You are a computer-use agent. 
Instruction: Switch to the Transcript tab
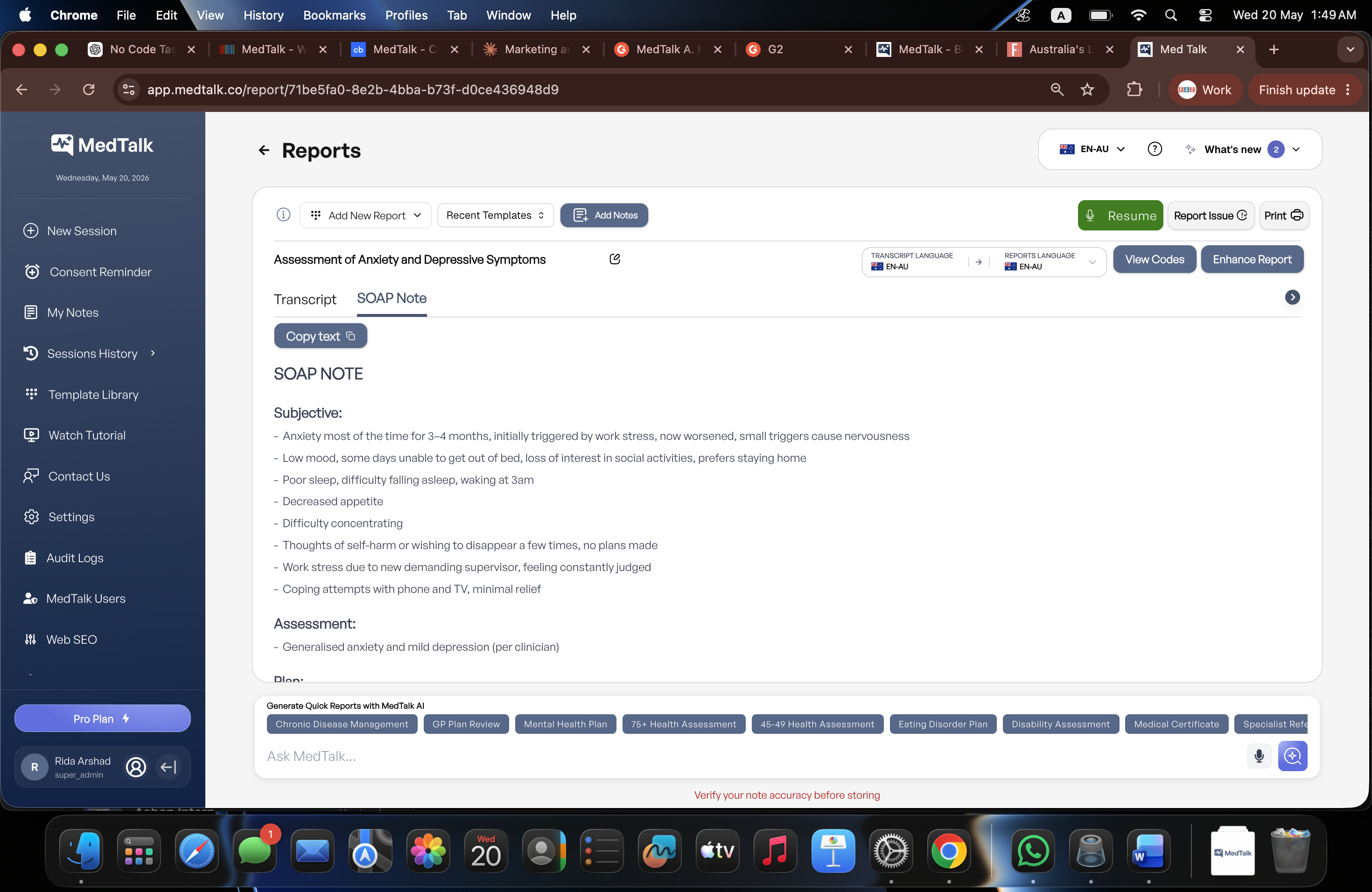(305, 299)
